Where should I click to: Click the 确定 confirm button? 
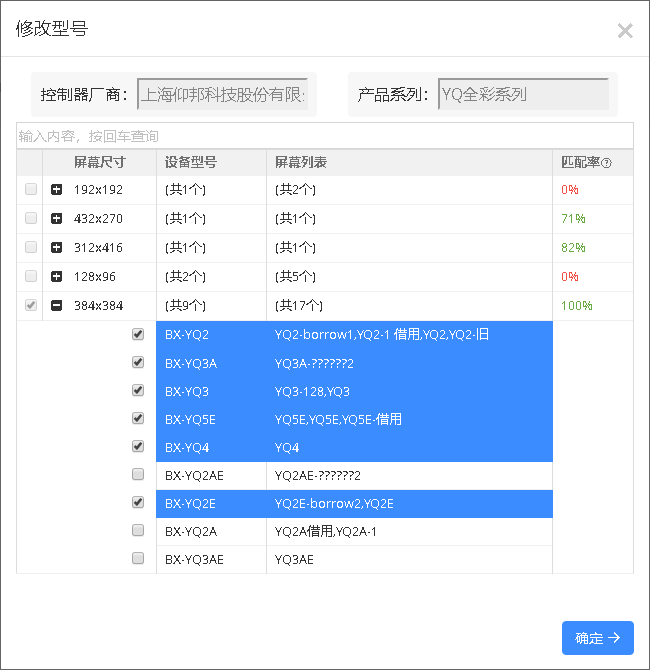(x=597, y=638)
